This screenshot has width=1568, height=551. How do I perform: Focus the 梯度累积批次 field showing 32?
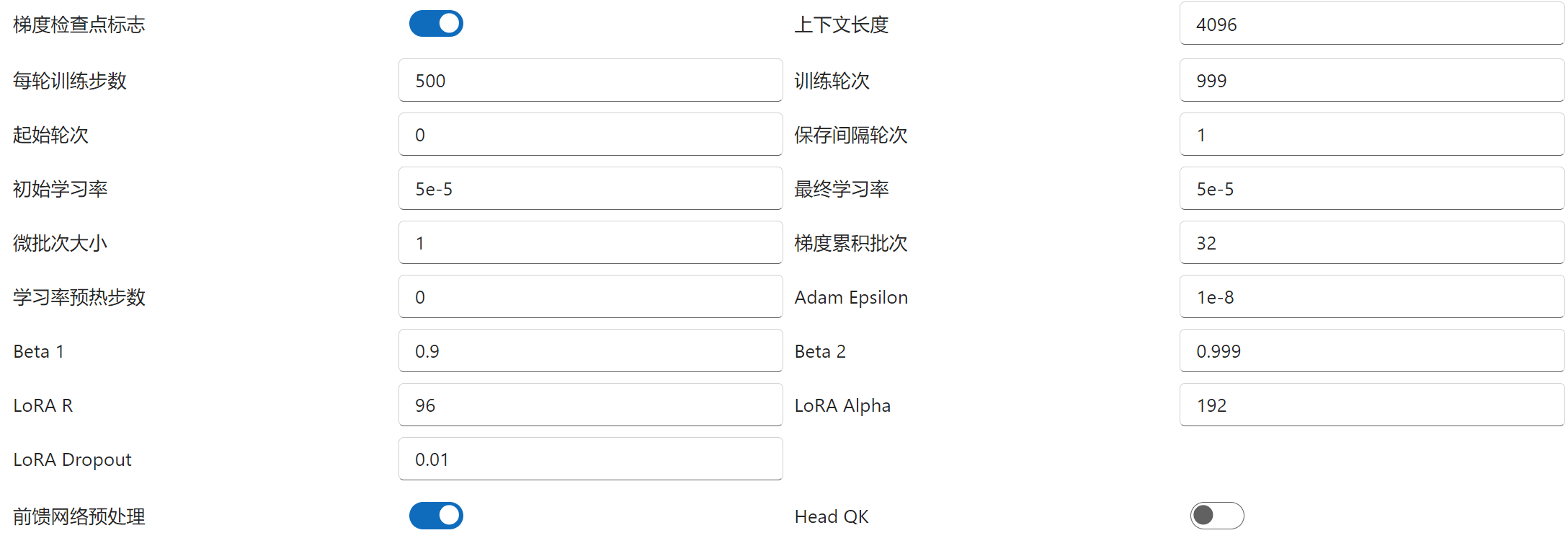1371,243
